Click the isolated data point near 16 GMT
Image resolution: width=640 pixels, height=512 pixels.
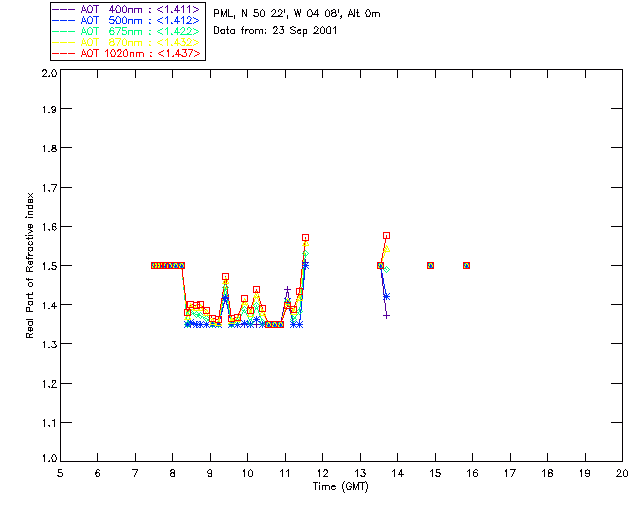[467, 265]
